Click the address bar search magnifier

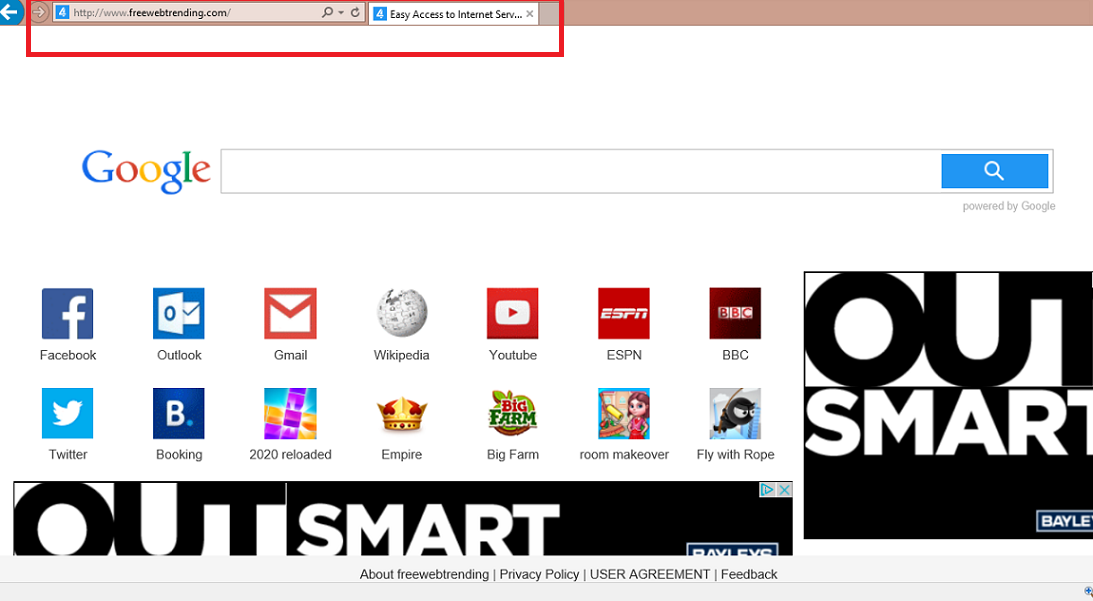(x=327, y=13)
